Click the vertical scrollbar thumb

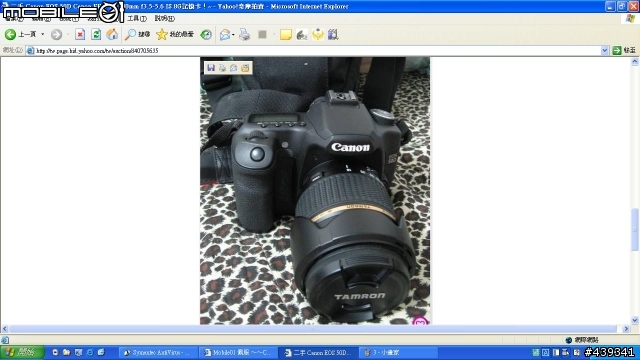(635, 229)
